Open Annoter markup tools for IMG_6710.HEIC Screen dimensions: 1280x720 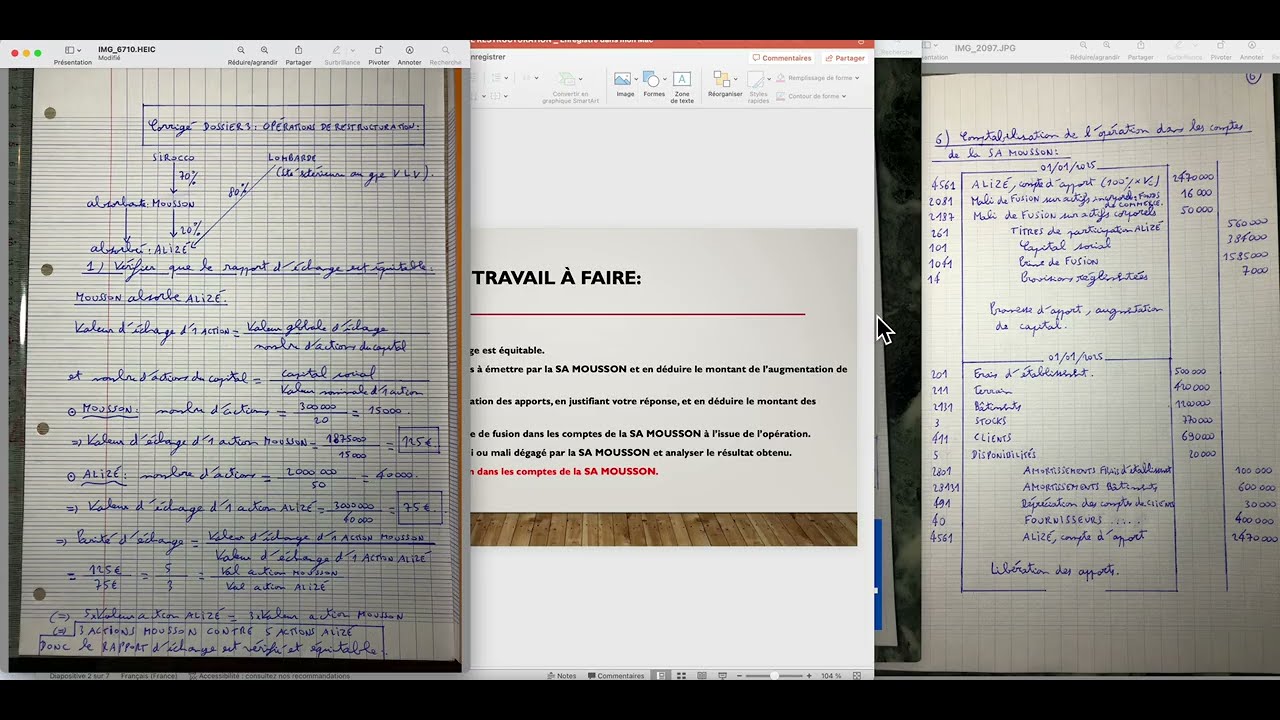(x=409, y=50)
